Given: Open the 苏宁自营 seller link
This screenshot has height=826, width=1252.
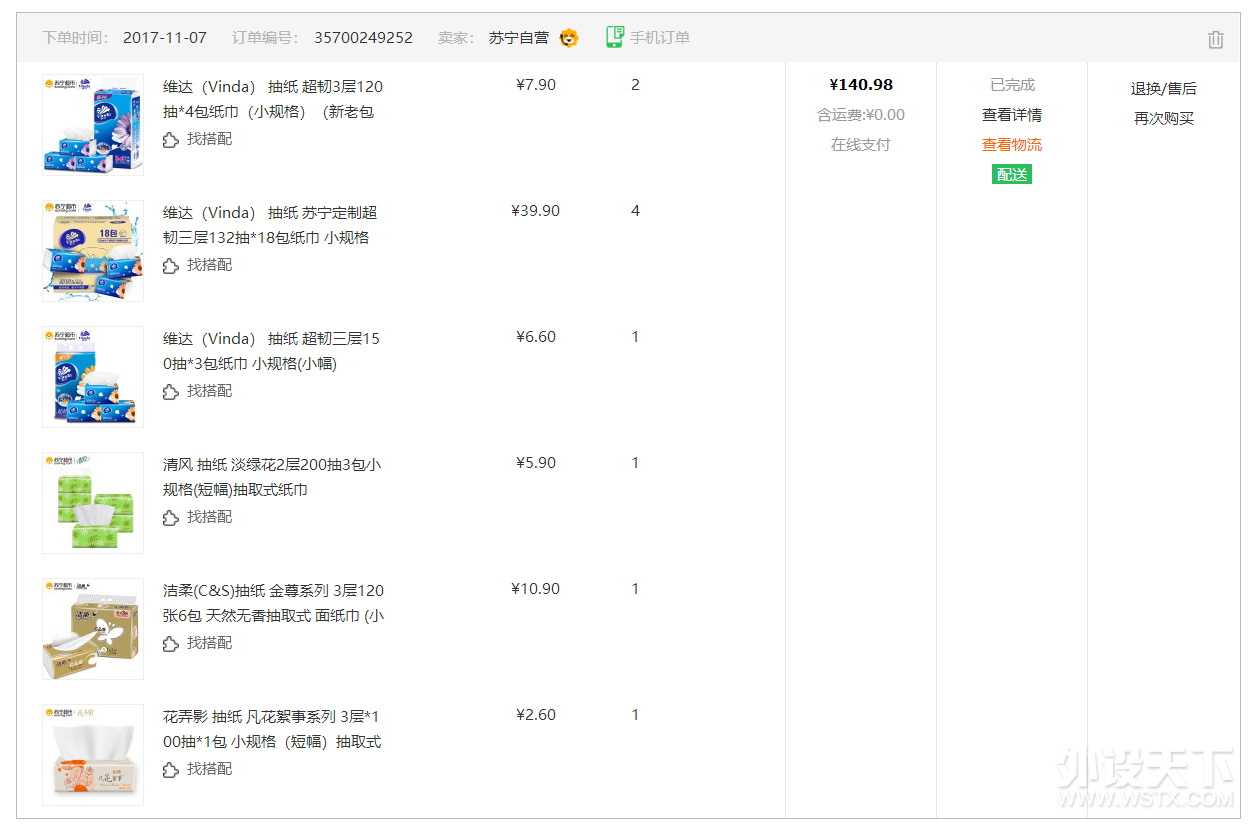Looking at the screenshot, I should 518,38.
